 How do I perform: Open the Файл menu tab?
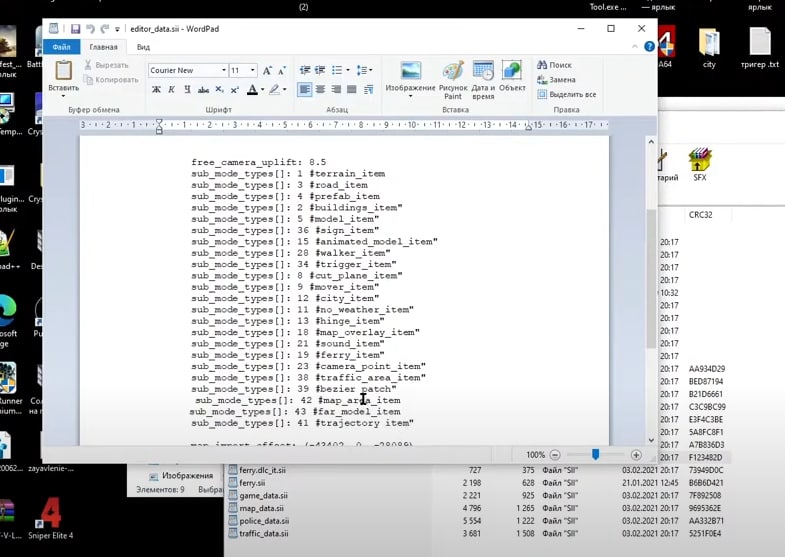coord(62,47)
